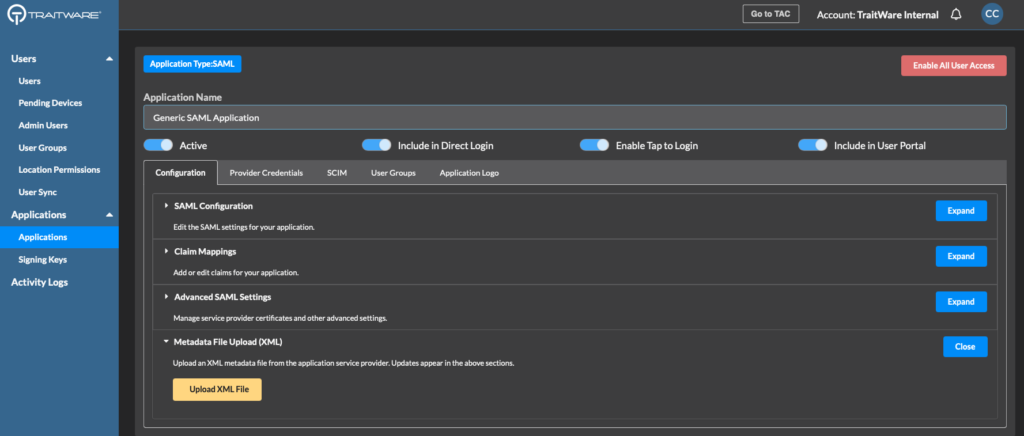The image size is (1024, 436).
Task: Click the Claim Mappings heading
Action: (x=205, y=251)
